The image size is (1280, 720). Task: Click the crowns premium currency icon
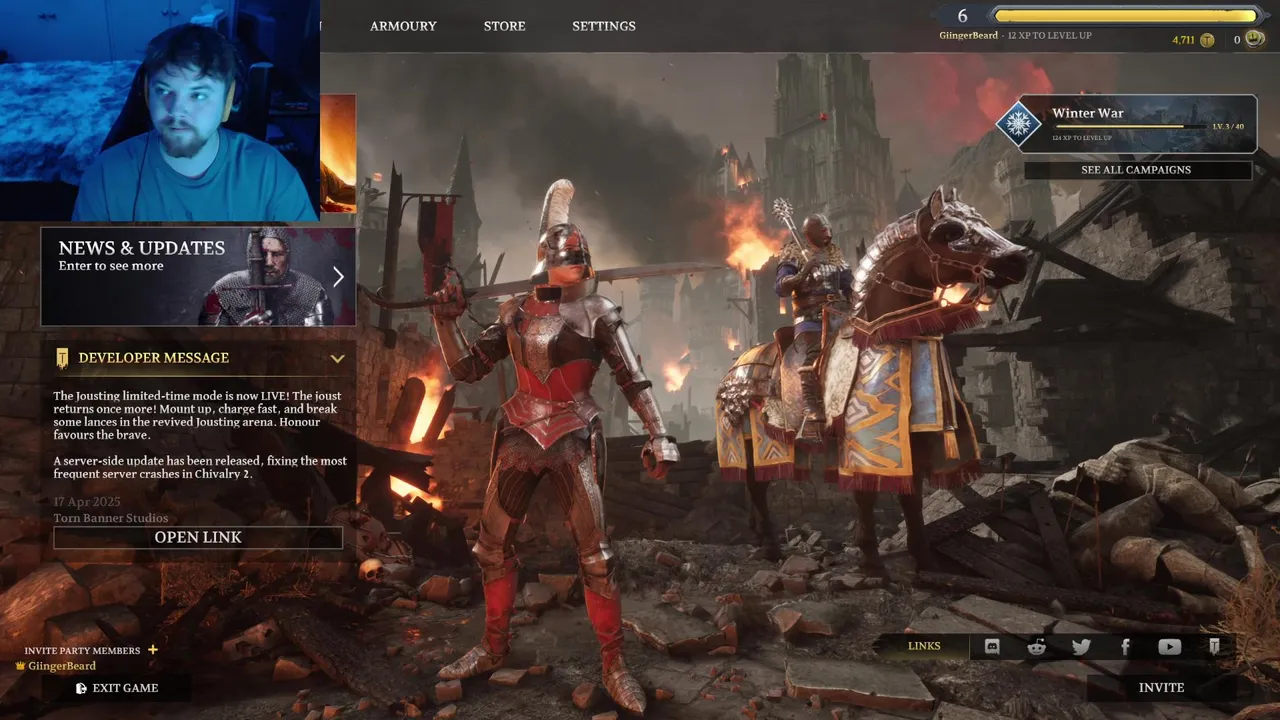1254,40
